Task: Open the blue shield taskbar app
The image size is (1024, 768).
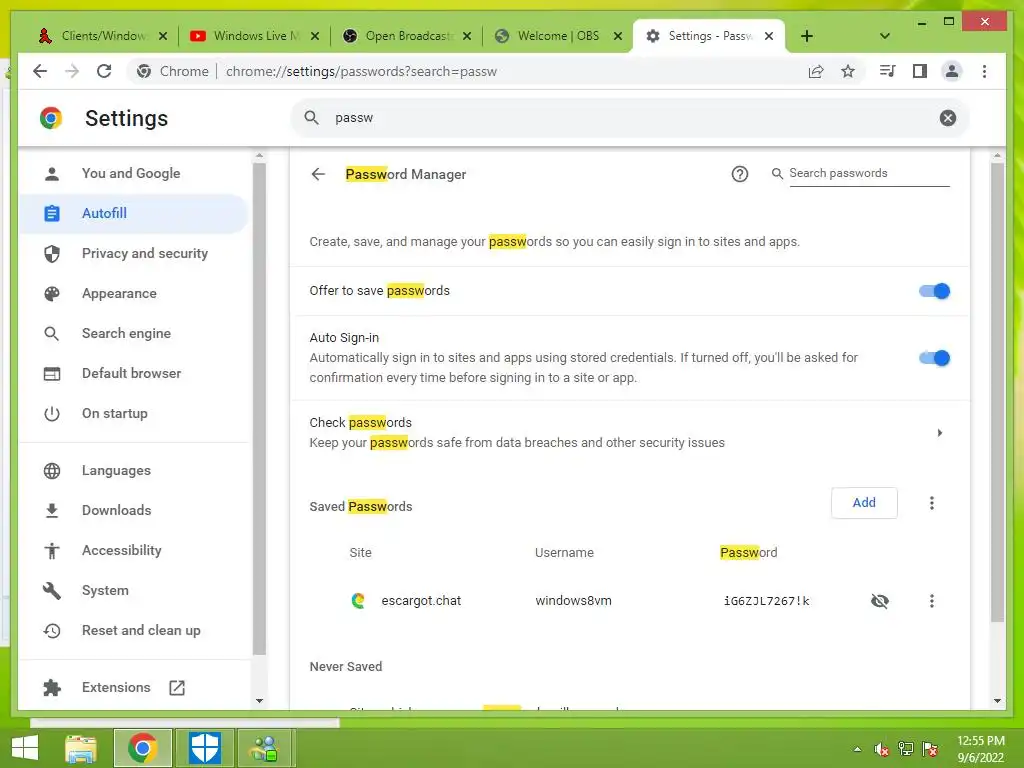Action: [x=204, y=748]
